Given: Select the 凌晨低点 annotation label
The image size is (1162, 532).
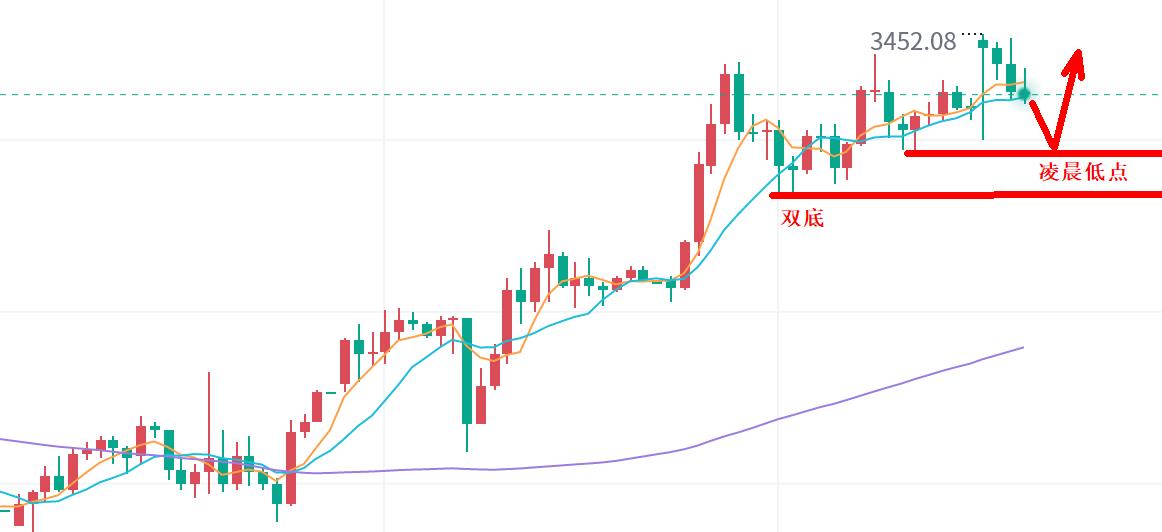Looking at the screenshot, I should (x=1083, y=172).
